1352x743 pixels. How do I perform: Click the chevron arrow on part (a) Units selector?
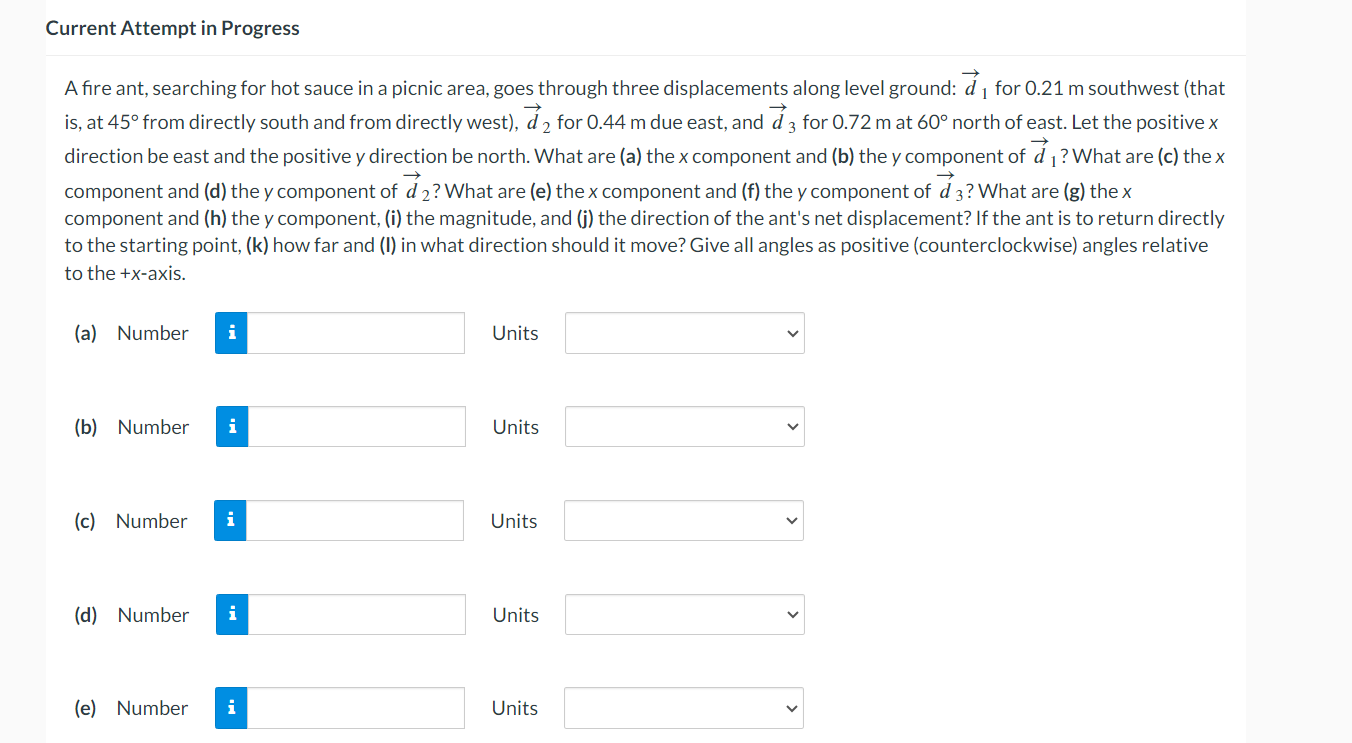791,333
